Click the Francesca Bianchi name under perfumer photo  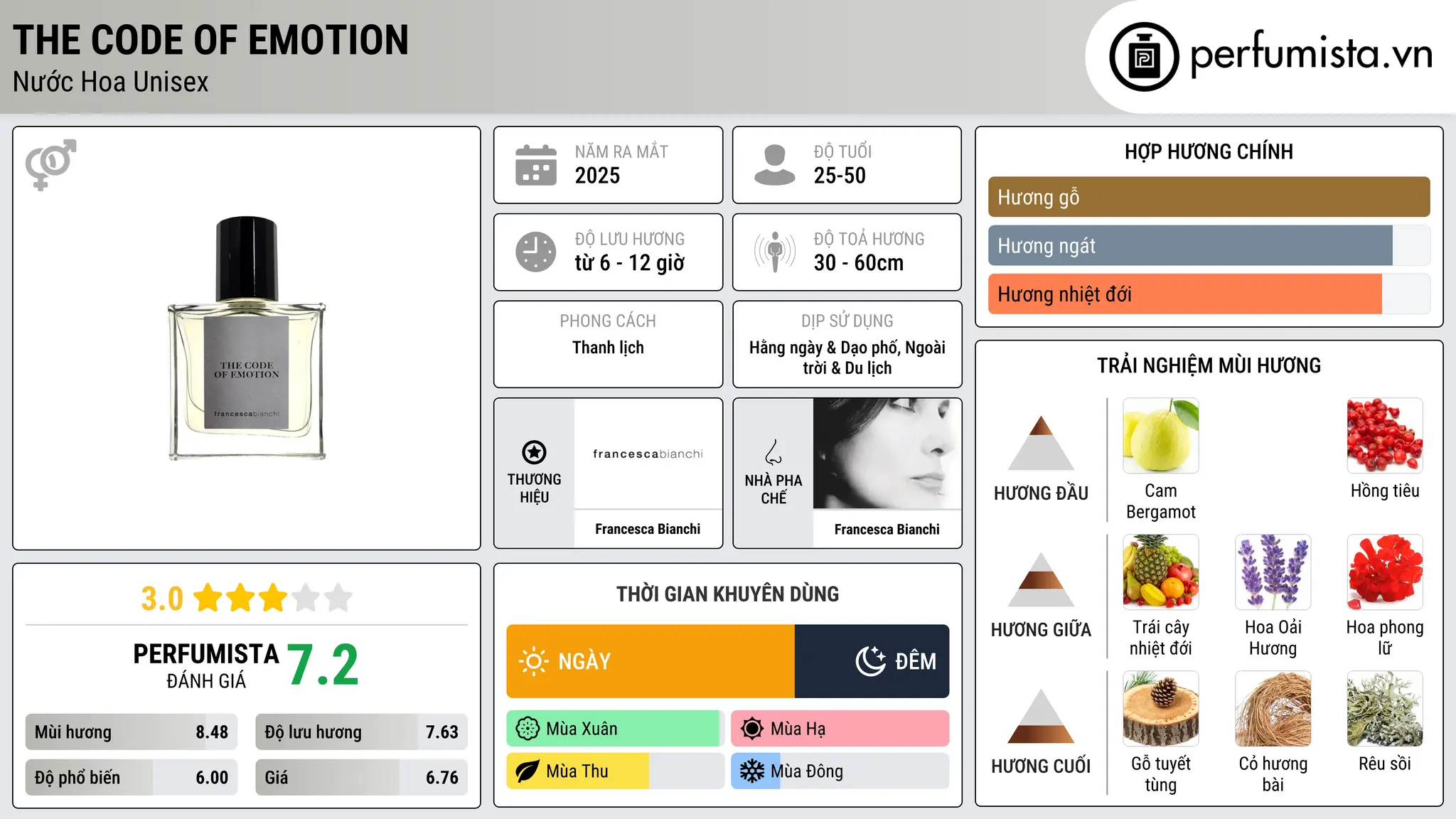(x=887, y=529)
